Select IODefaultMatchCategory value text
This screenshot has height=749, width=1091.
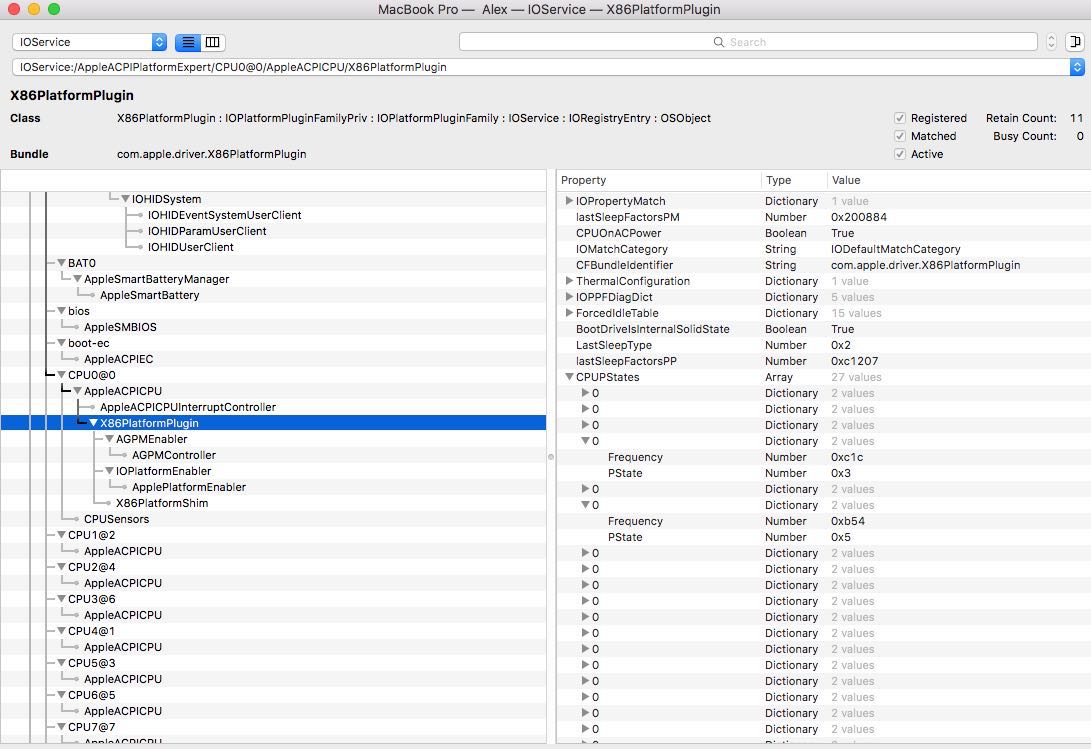pos(895,249)
